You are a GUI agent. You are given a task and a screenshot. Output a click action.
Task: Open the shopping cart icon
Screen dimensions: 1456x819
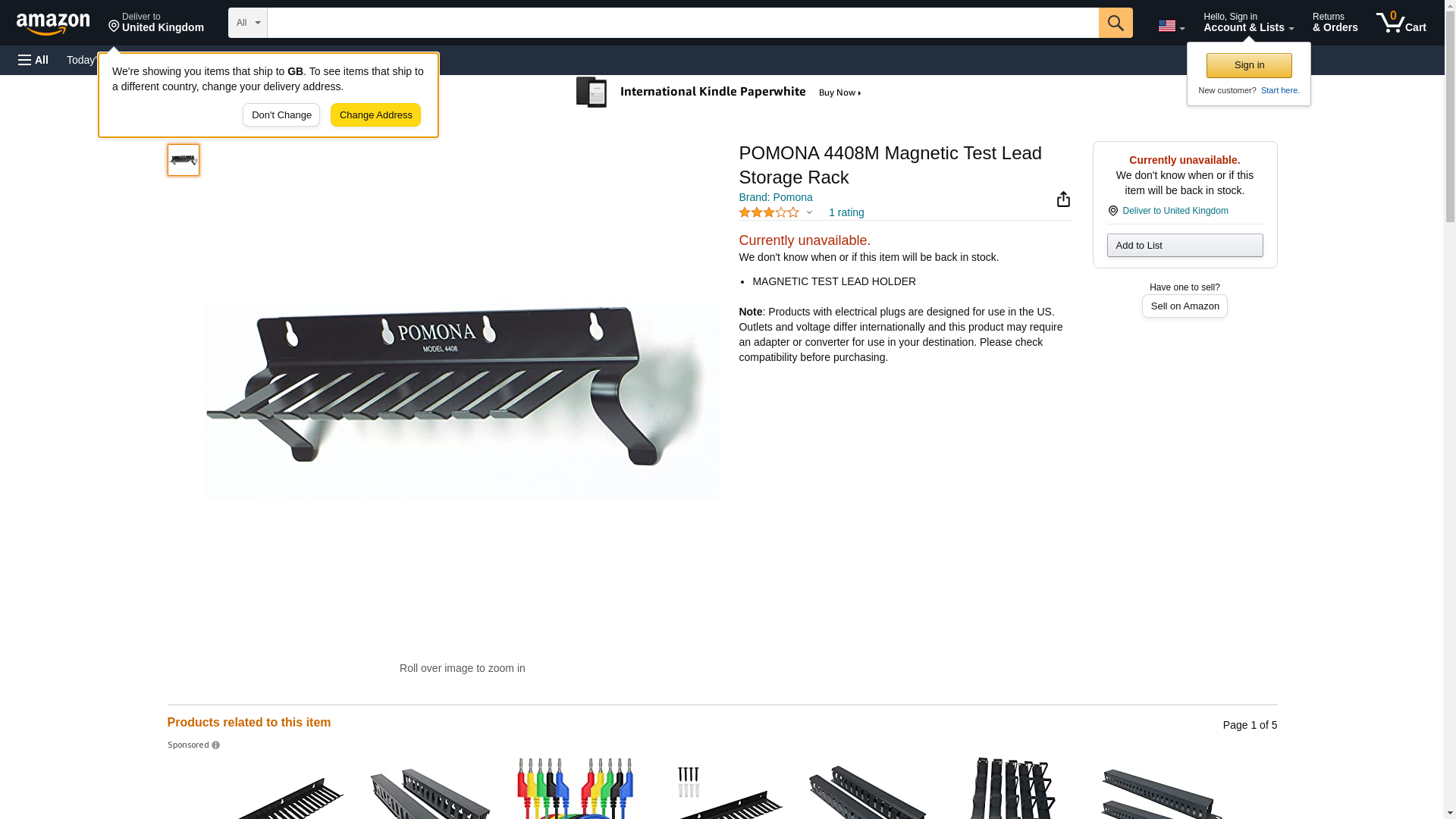click(x=1401, y=22)
